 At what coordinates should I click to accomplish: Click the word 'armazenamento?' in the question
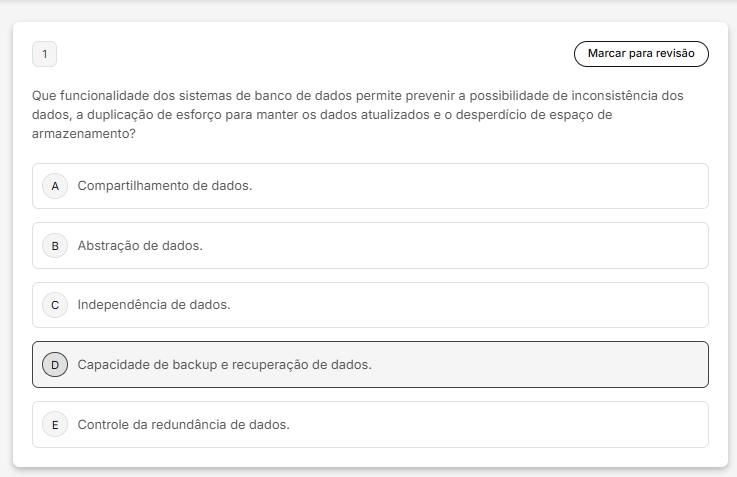(x=84, y=134)
